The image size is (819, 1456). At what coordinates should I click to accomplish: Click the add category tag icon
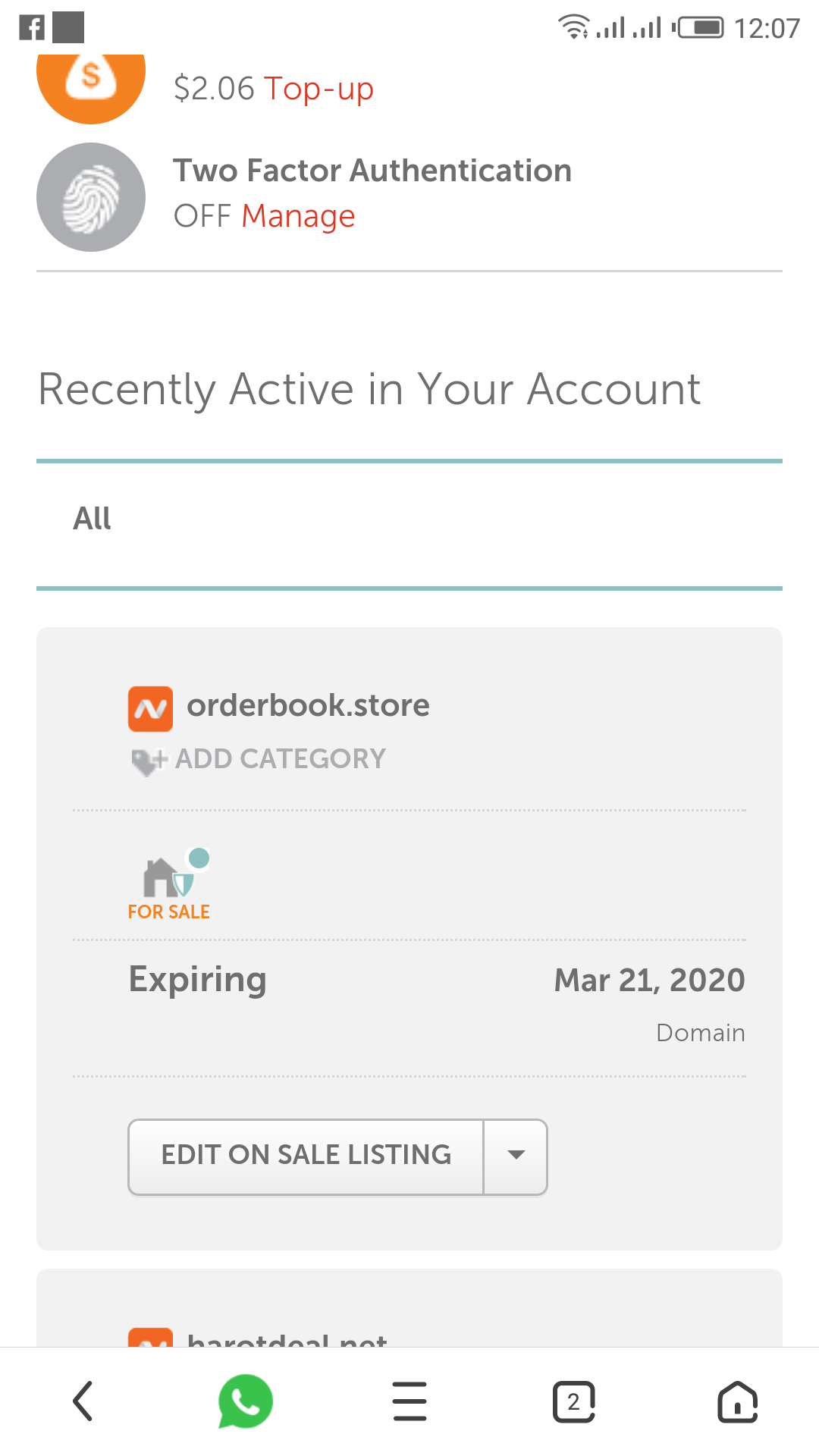click(147, 761)
